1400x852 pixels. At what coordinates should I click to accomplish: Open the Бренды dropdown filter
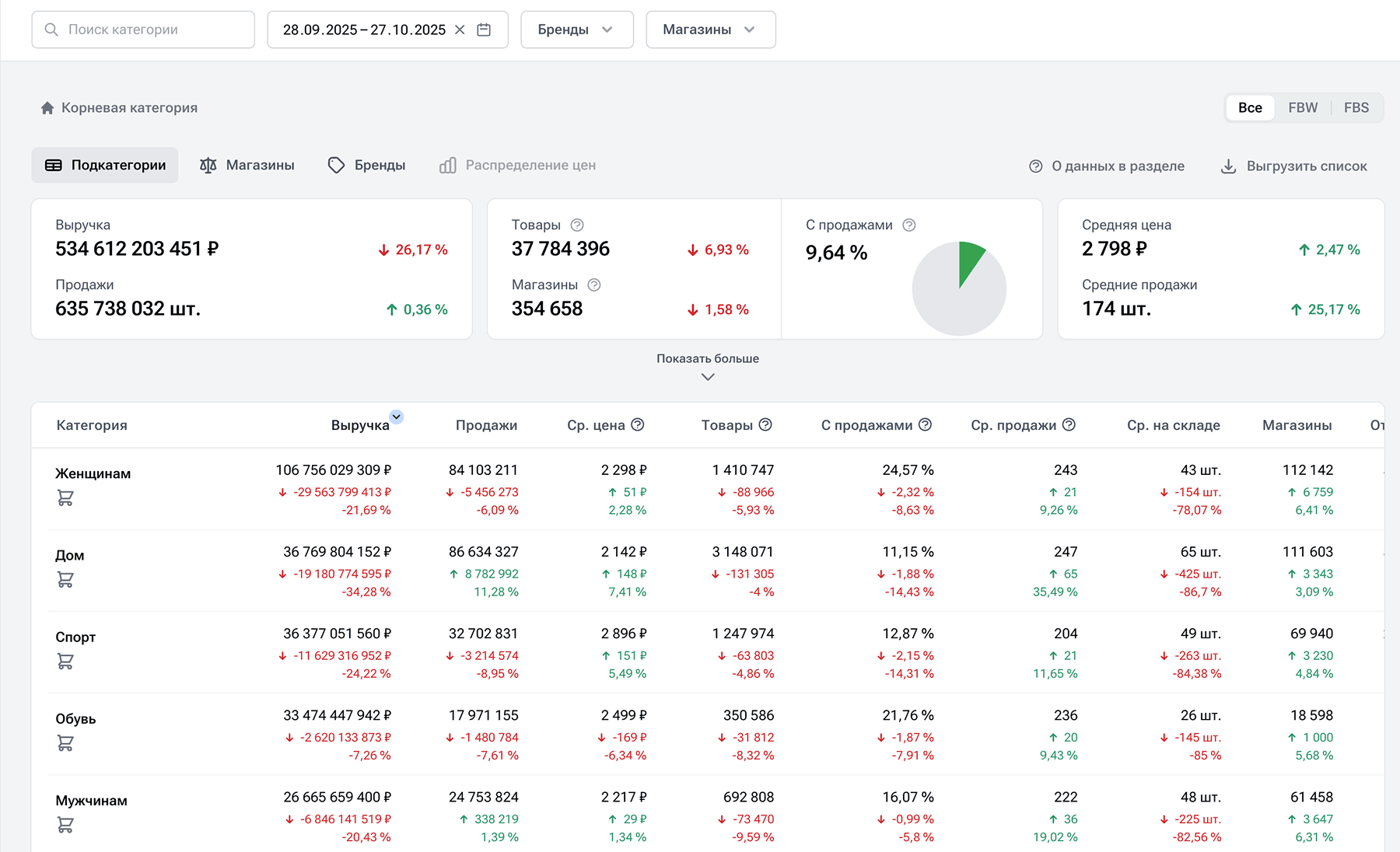click(x=576, y=30)
